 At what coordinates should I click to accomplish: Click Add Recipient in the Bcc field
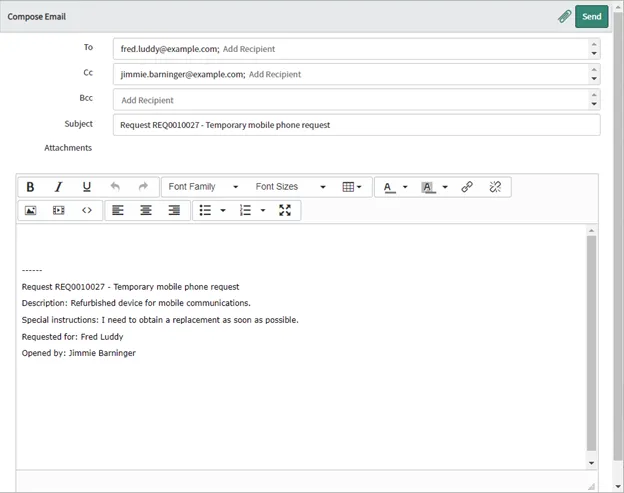pyautogui.click(x=148, y=100)
